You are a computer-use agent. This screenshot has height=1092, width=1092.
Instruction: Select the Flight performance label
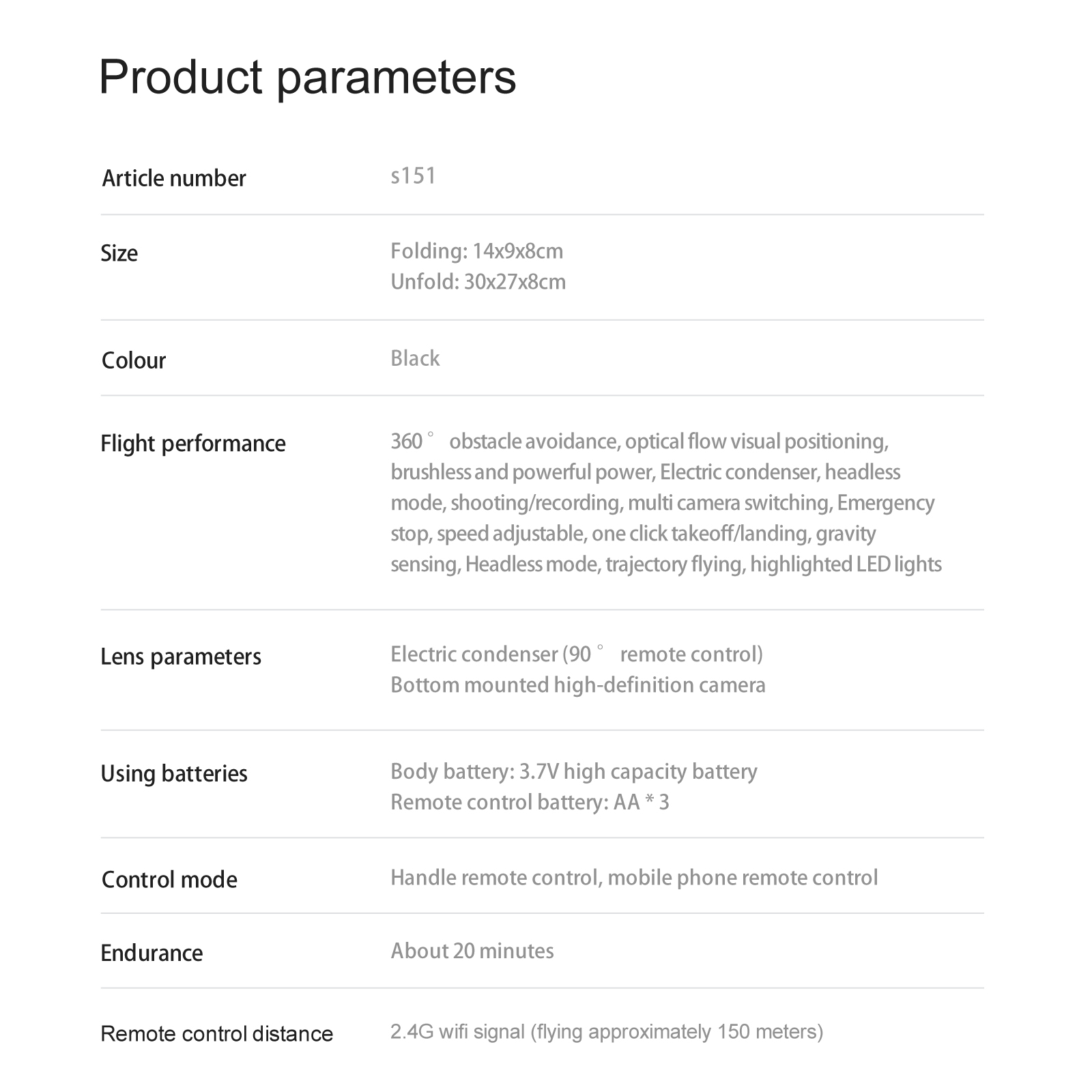click(193, 444)
